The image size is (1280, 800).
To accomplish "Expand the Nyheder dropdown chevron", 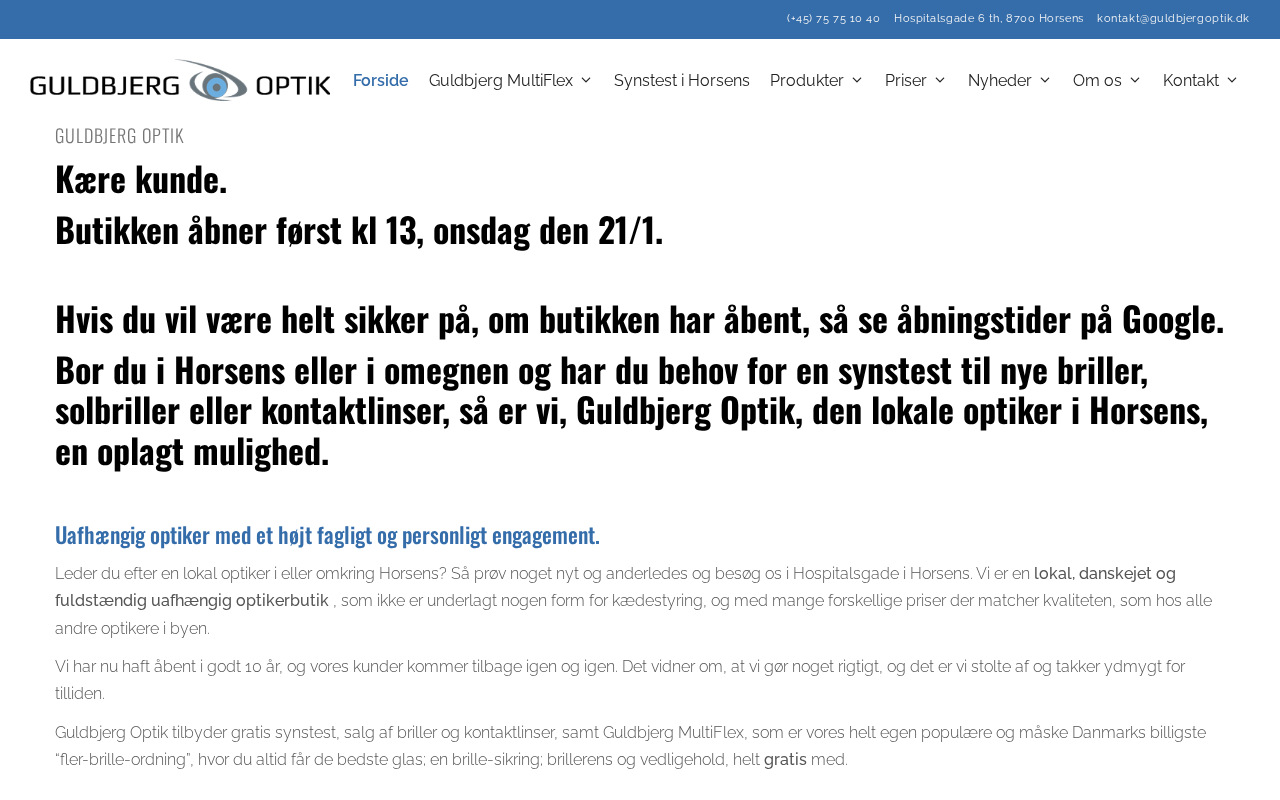I will point(1045,80).
